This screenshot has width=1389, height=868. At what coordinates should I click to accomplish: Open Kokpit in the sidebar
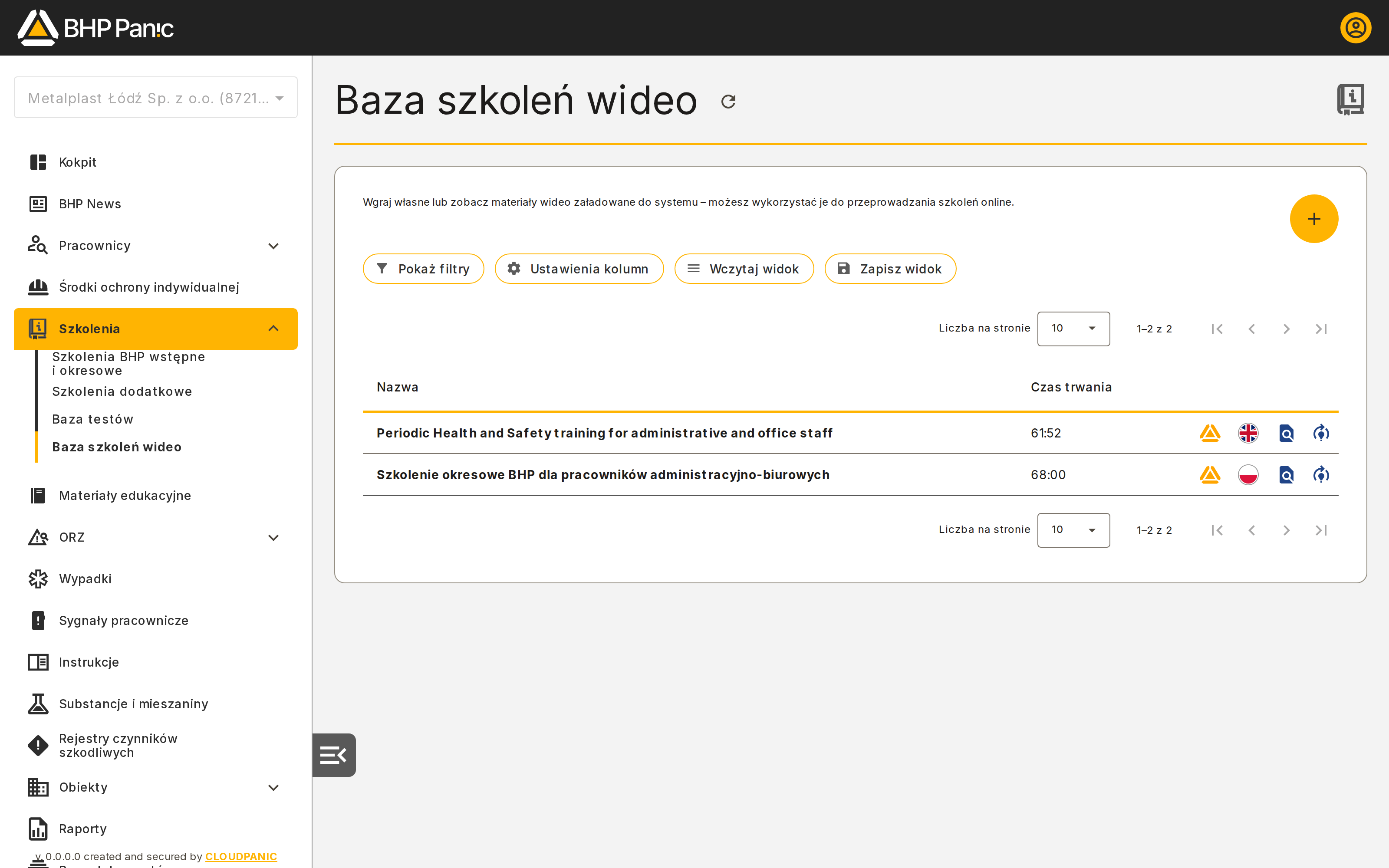pyautogui.click(x=155, y=162)
